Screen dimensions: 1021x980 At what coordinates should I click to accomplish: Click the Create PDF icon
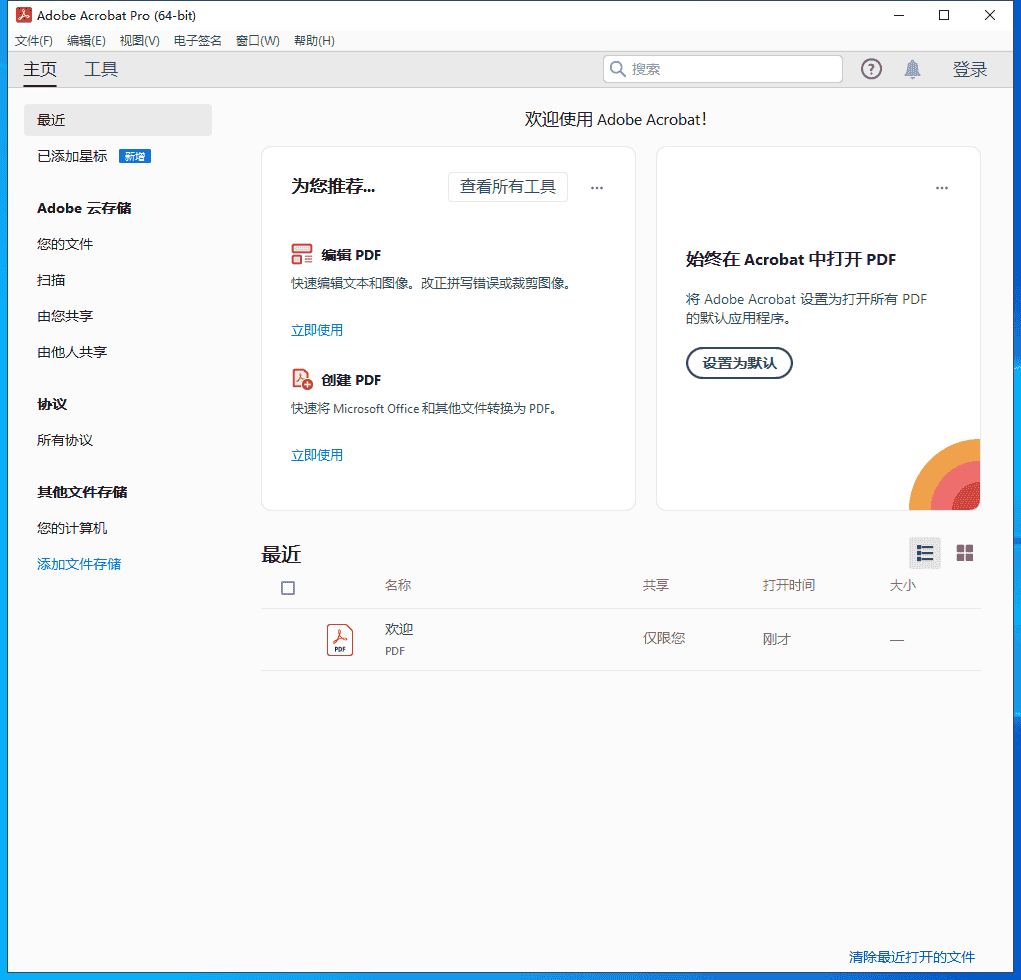pyautogui.click(x=302, y=379)
